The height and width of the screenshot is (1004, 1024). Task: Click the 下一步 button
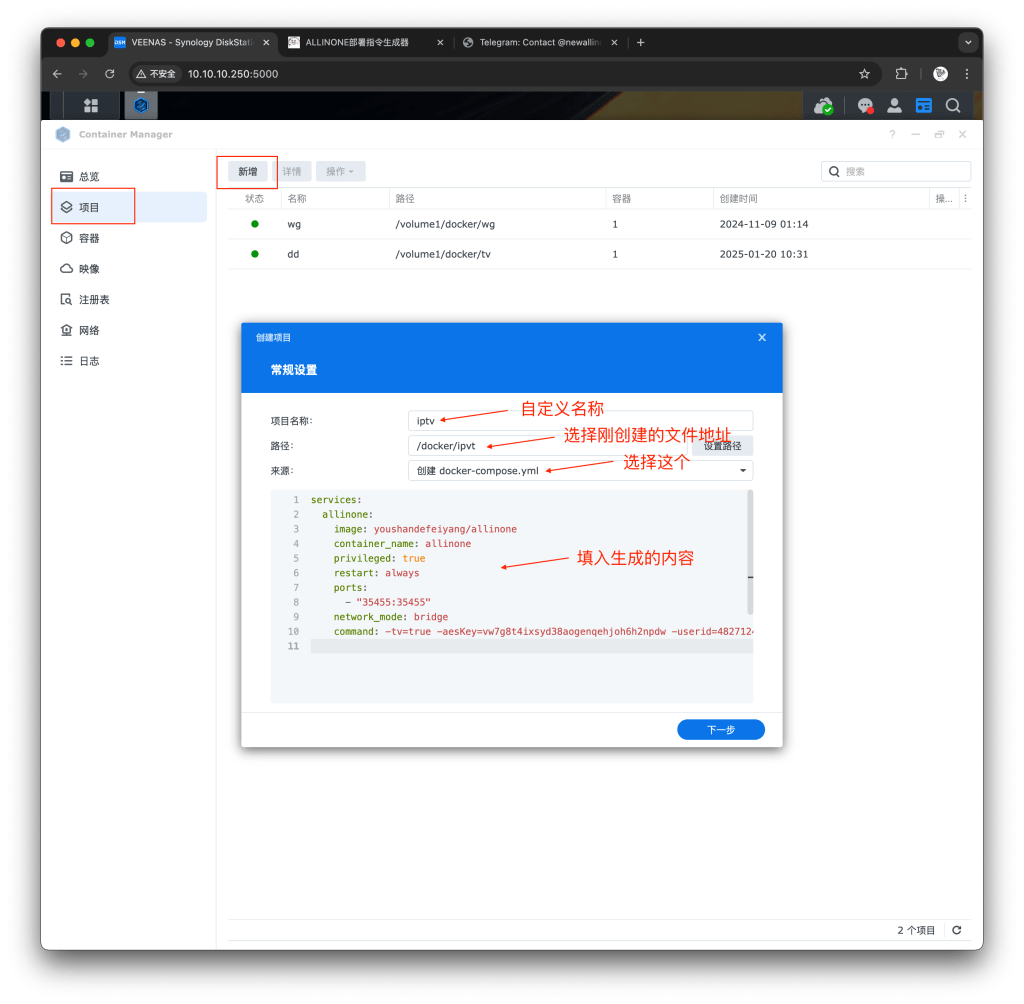point(720,730)
